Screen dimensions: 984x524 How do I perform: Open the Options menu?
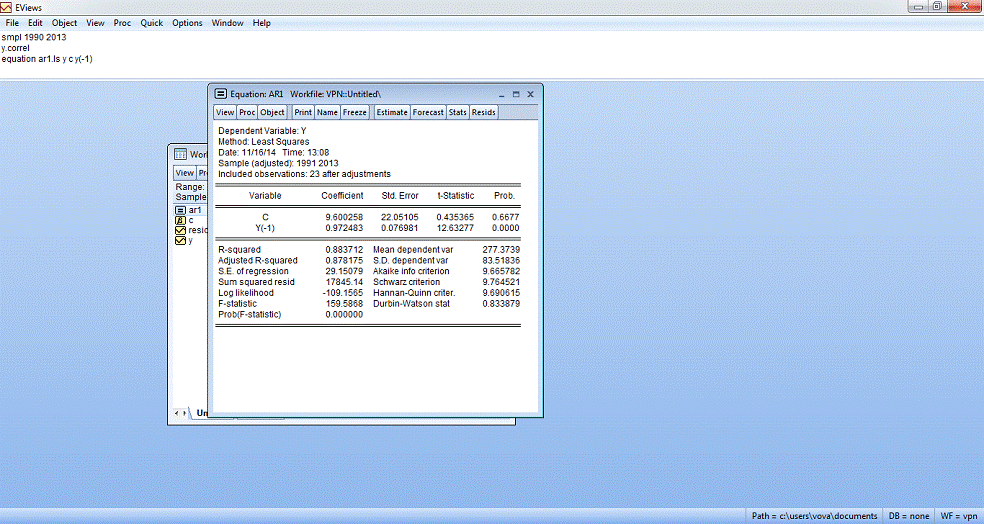click(x=187, y=23)
